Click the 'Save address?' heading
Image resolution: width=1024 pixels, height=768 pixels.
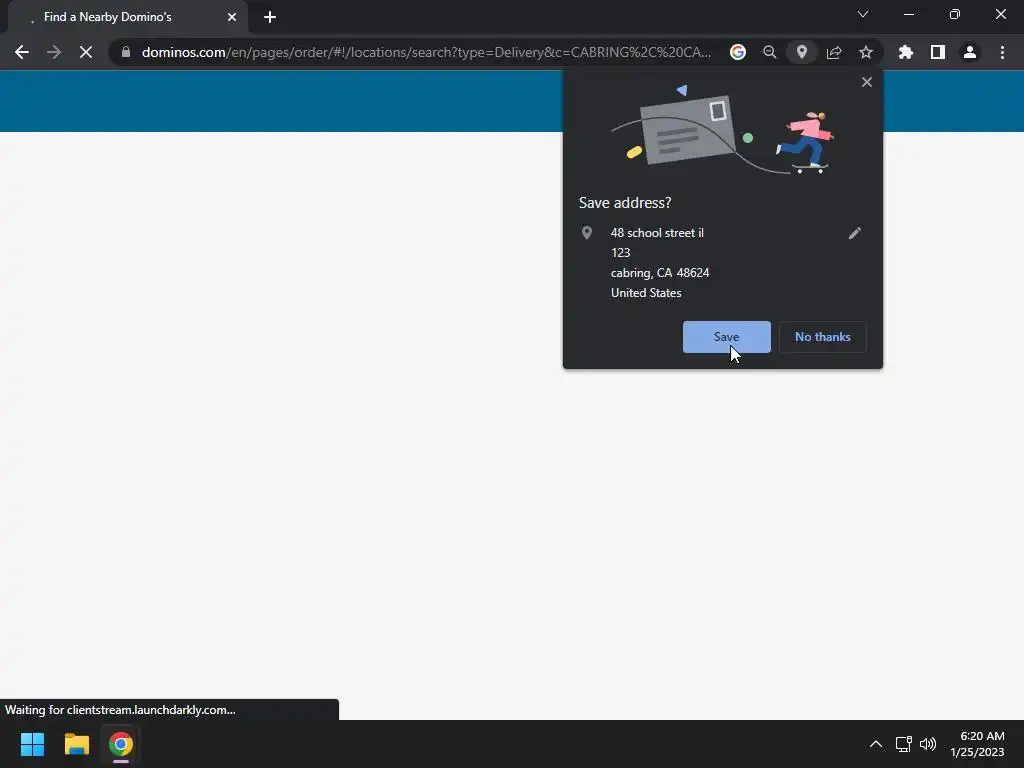coord(625,203)
